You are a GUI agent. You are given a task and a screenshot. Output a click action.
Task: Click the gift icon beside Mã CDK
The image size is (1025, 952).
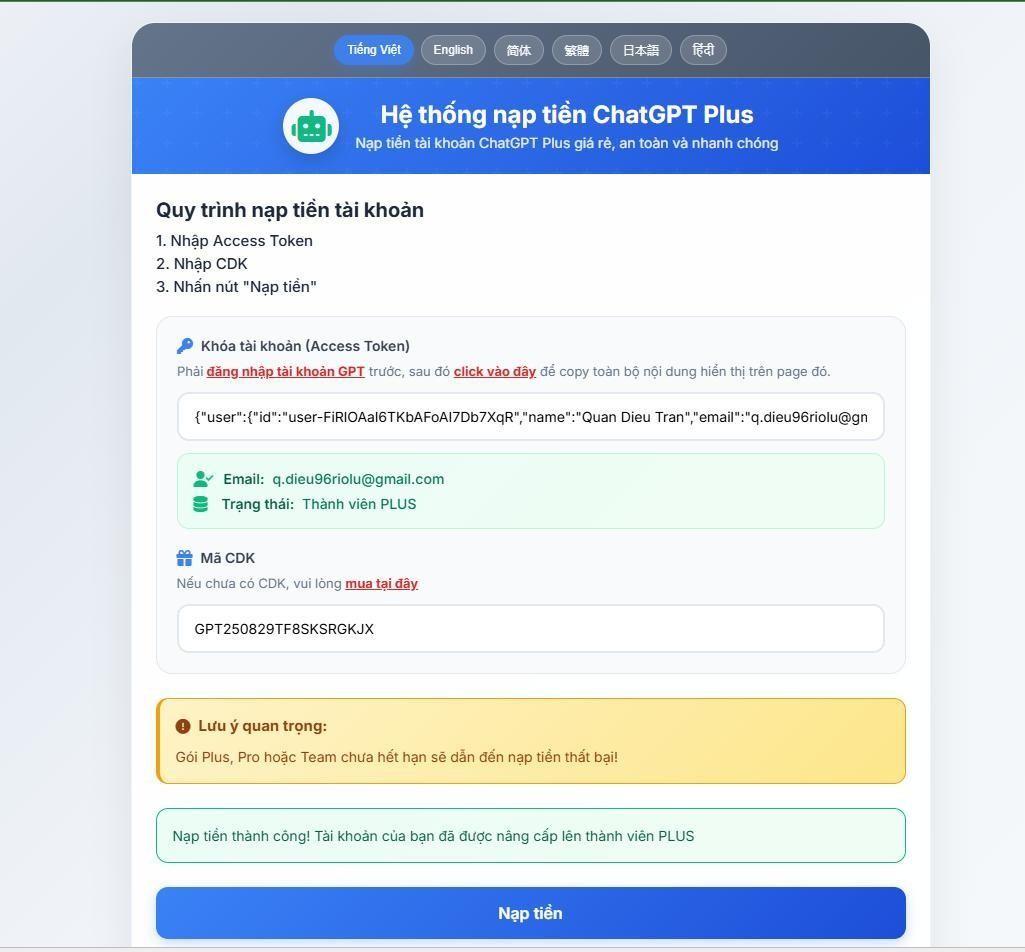pos(184,558)
